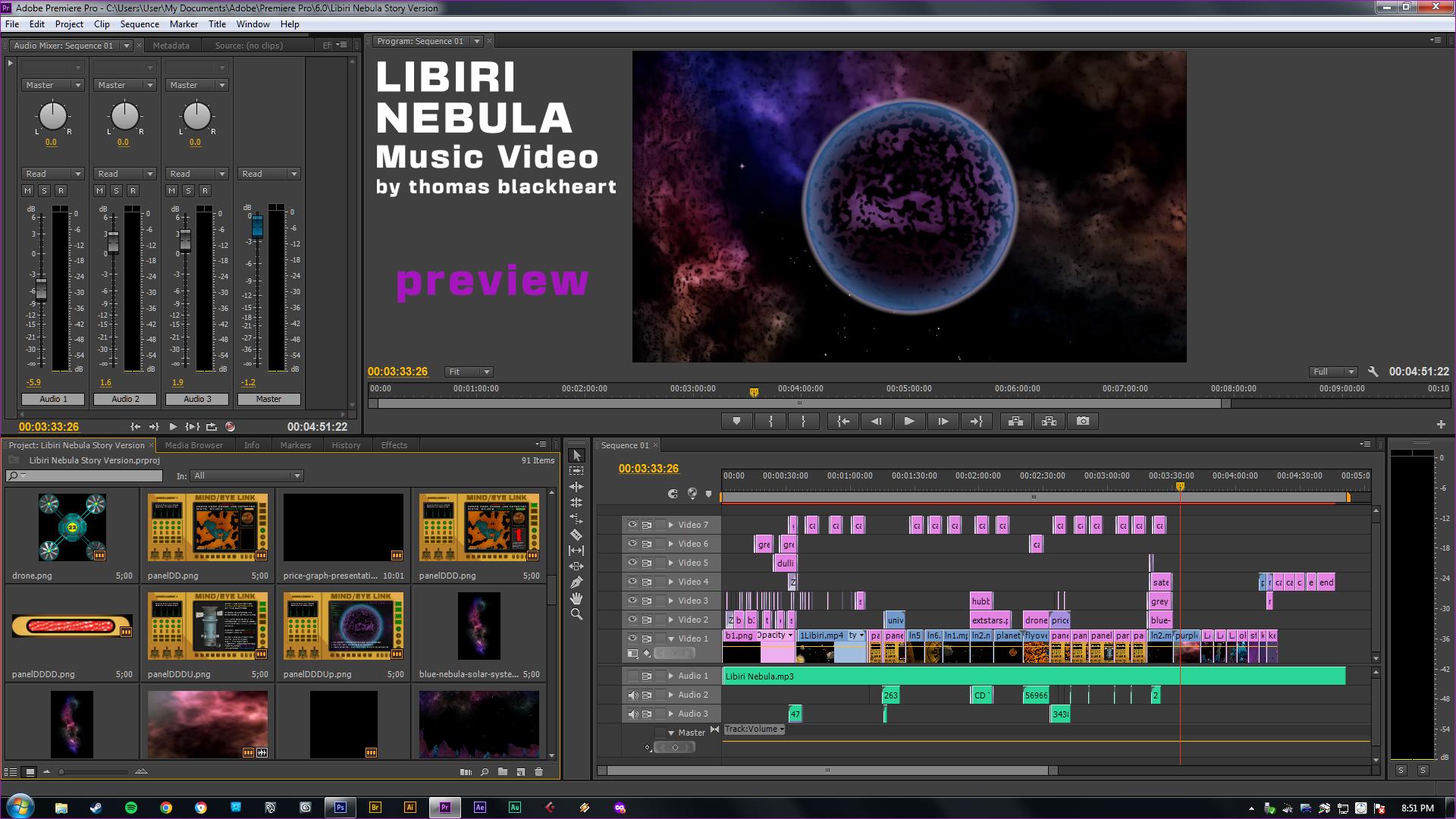
Task: Select the Pen tool
Action: pyautogui.click(x=576, y=582)
